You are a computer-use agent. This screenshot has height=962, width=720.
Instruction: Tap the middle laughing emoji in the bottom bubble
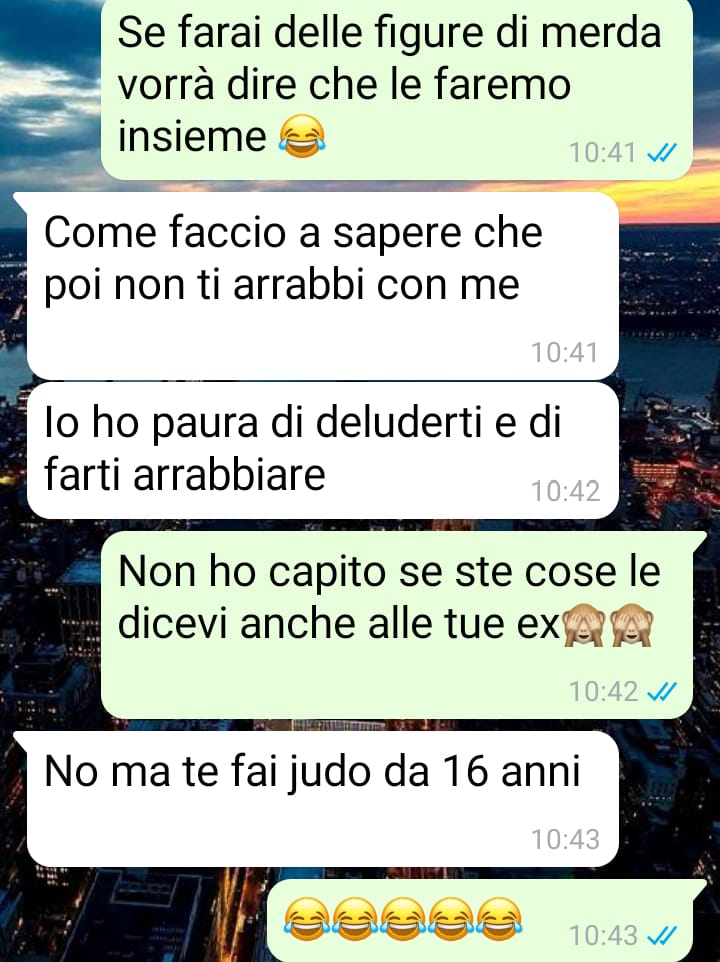click(404, 919)
